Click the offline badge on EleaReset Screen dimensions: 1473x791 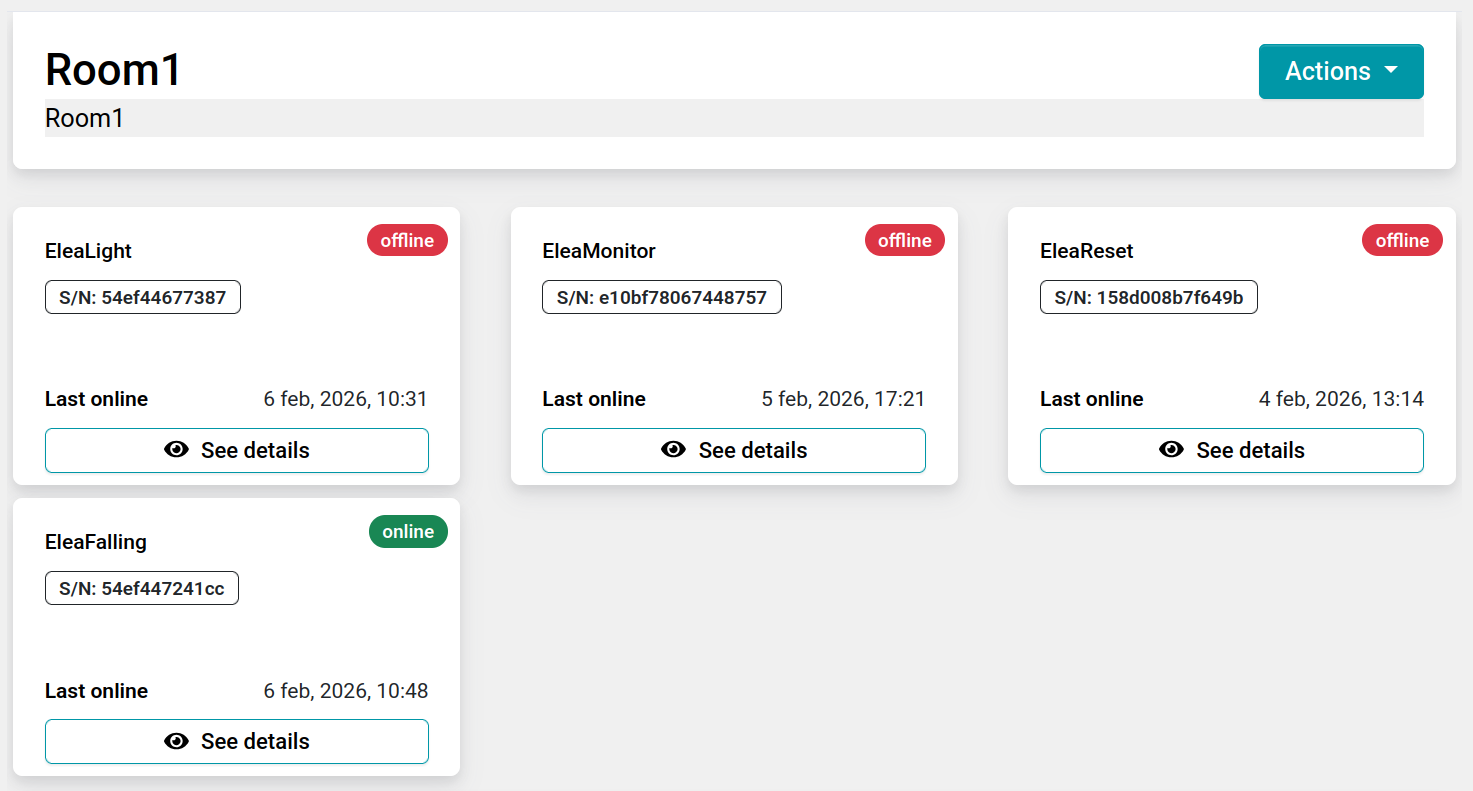coord(1402,240)
